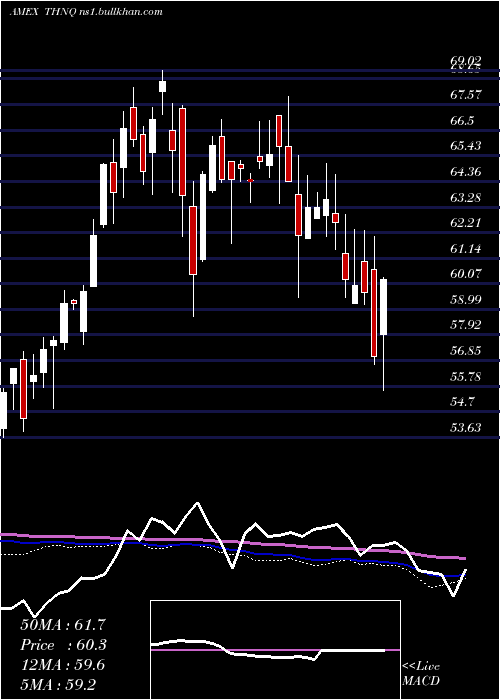Click the 62.21 price axis label
500x700 pixels.
click(x=465, y=223)
